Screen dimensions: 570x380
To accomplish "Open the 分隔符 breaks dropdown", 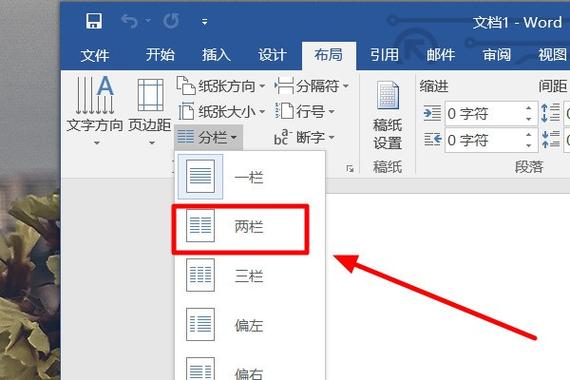I will click(312, 86).
